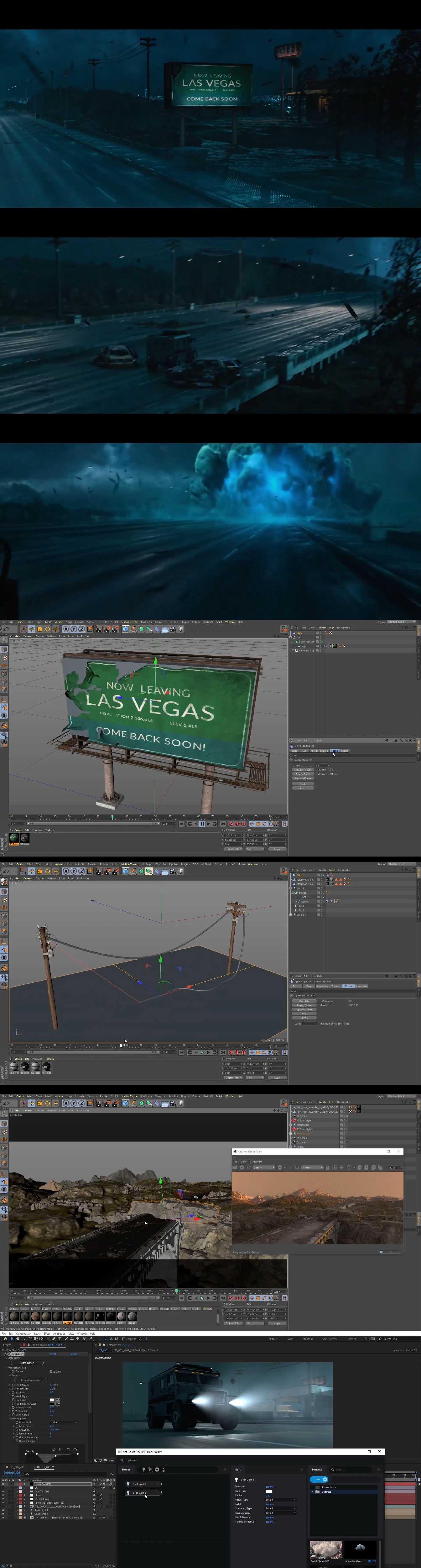This screenshot has width=421, height=1568.
Task: Click Render View icon in power-pole Cinema 4D window
Action: tap(99, 871)
